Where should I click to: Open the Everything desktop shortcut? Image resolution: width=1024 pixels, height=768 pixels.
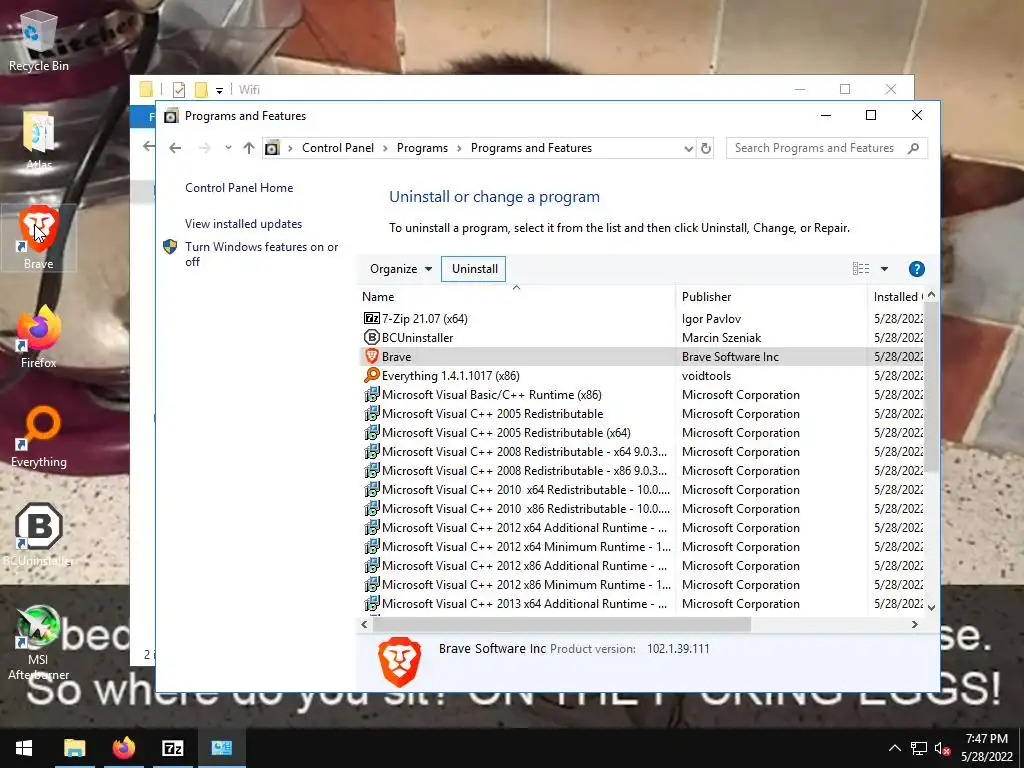[39, 436]
